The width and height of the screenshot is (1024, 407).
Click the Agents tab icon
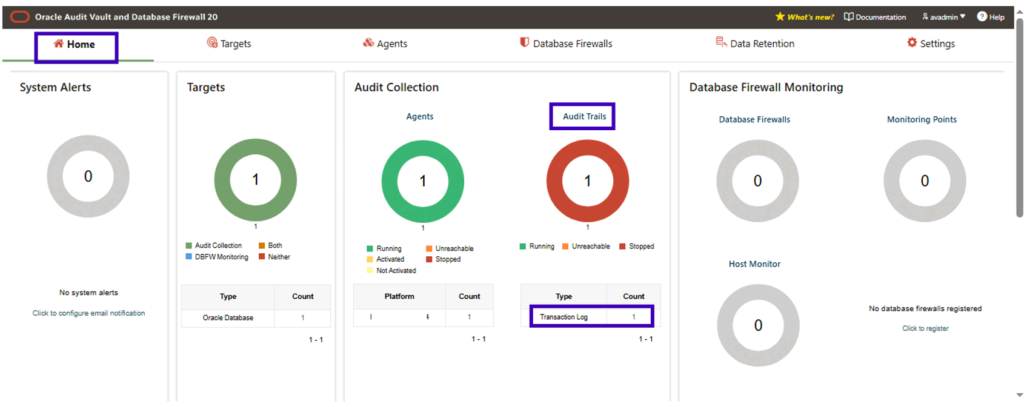368,43
